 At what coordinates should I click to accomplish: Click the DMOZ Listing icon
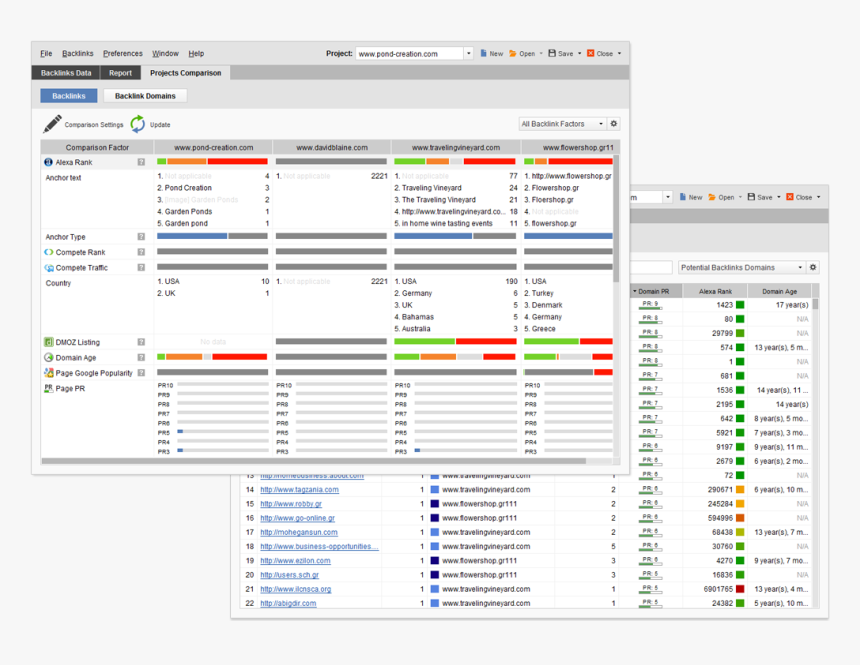48,342
